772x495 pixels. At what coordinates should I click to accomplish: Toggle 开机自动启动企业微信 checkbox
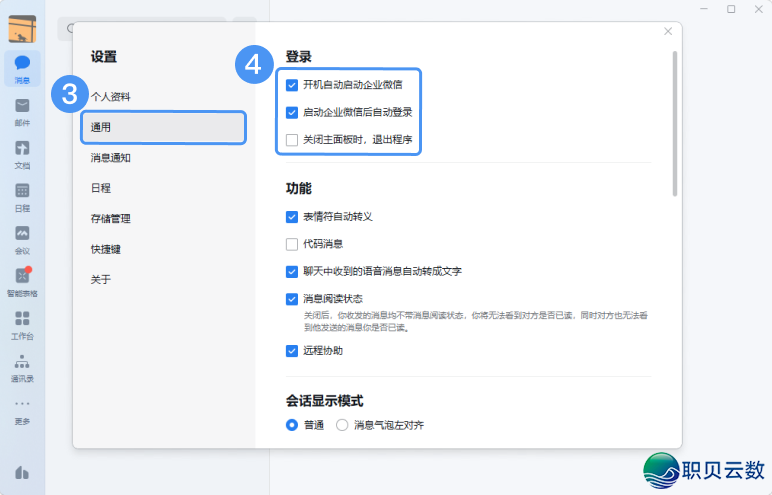point(292,85)
